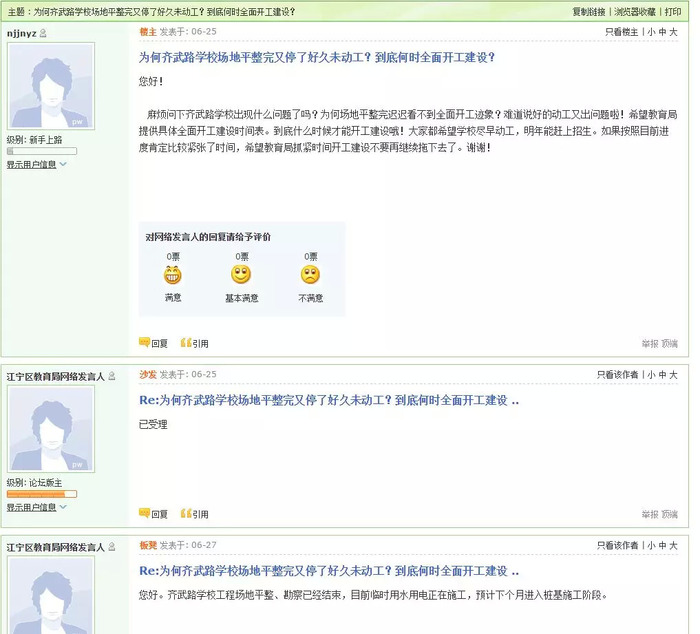Vote with the smiling 基本满意 face icon
The width and height of the screenshot is (700, 634).
click(x=241, y=275)
